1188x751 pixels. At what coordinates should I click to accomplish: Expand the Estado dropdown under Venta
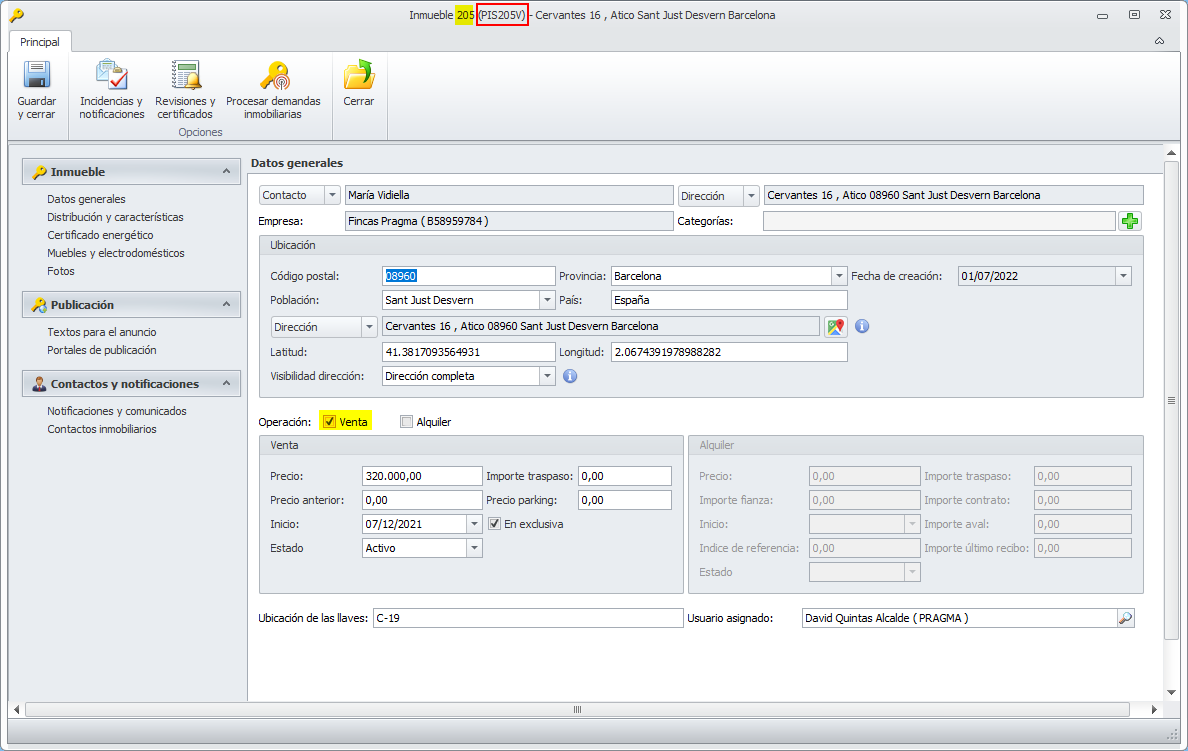(474, 548)
